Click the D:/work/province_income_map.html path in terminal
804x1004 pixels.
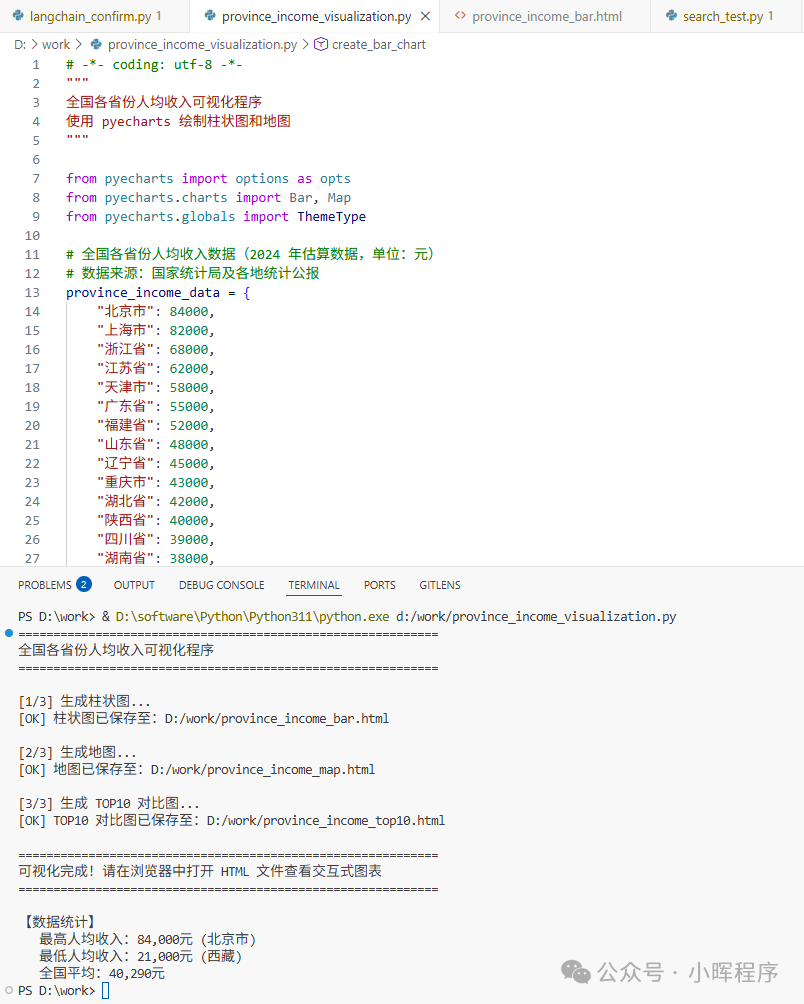point(262,770)
